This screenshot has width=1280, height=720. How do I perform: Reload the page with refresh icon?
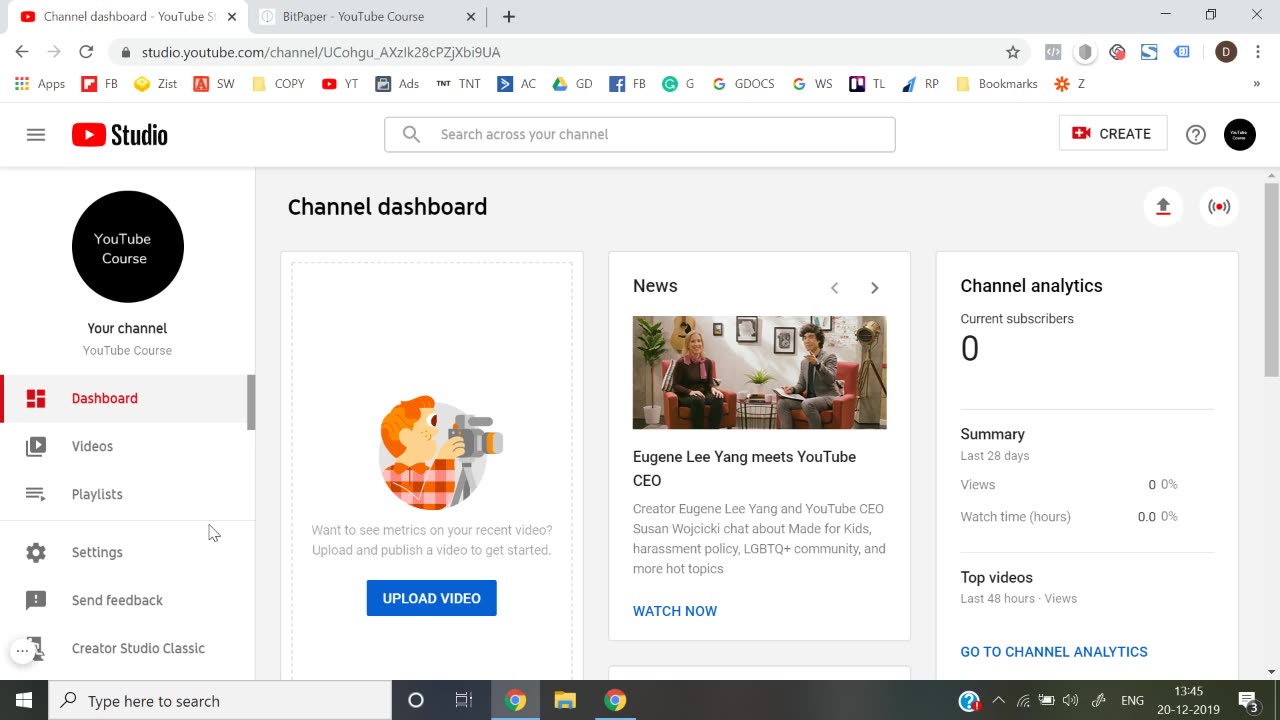point(86,52)
